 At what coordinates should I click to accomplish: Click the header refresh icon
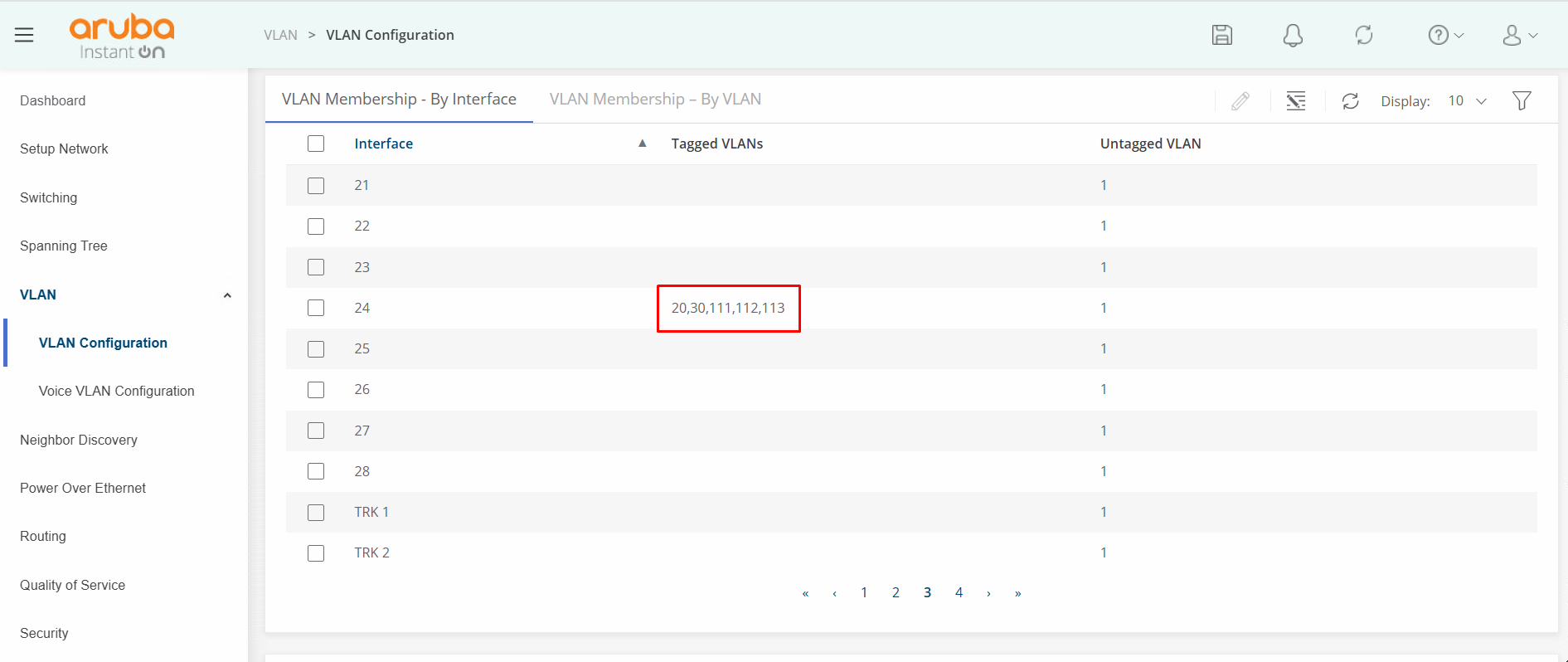pyautogui.click(x=1363, y=35)
